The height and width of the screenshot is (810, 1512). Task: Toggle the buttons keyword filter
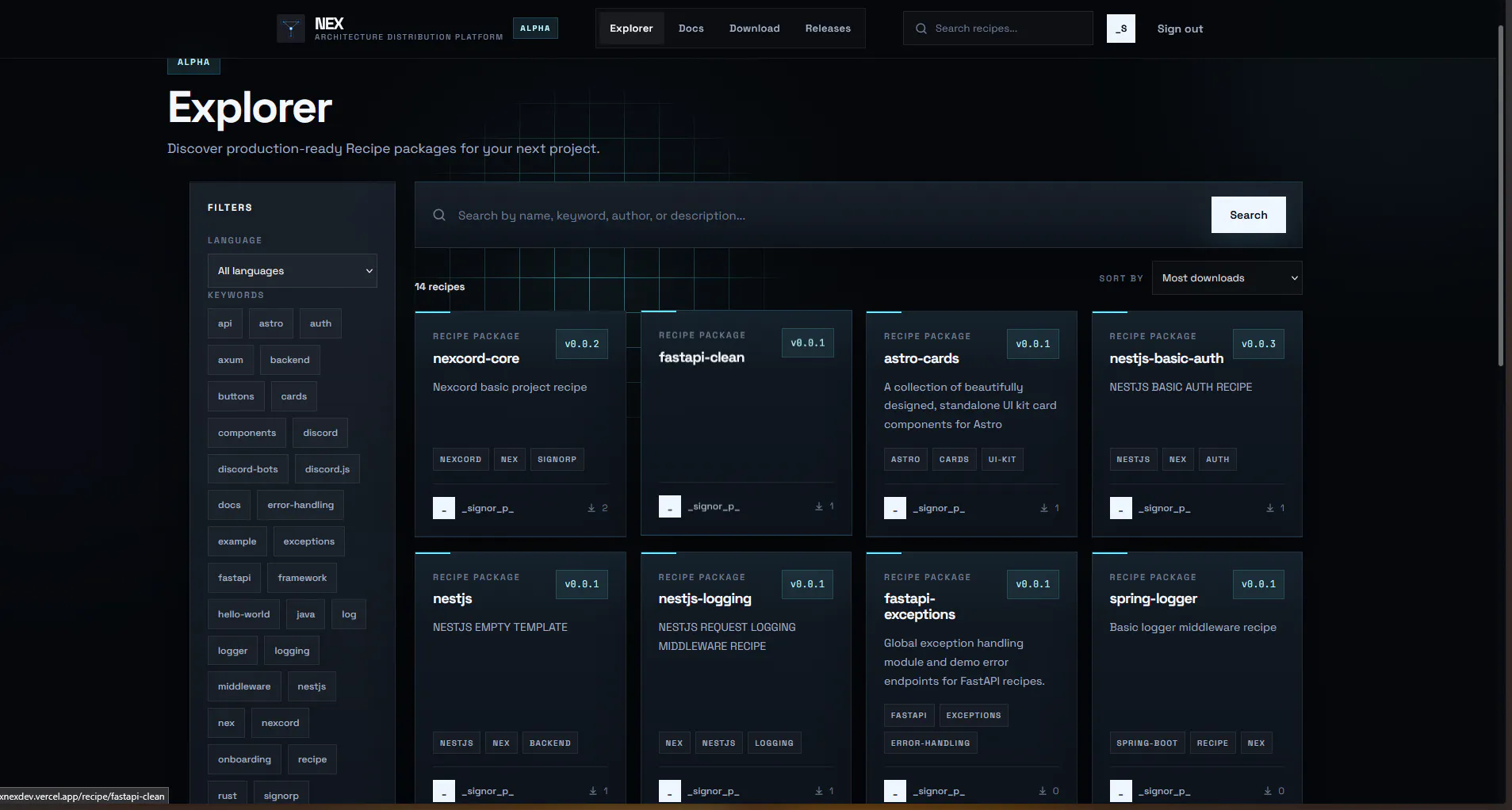coord(236,396)
